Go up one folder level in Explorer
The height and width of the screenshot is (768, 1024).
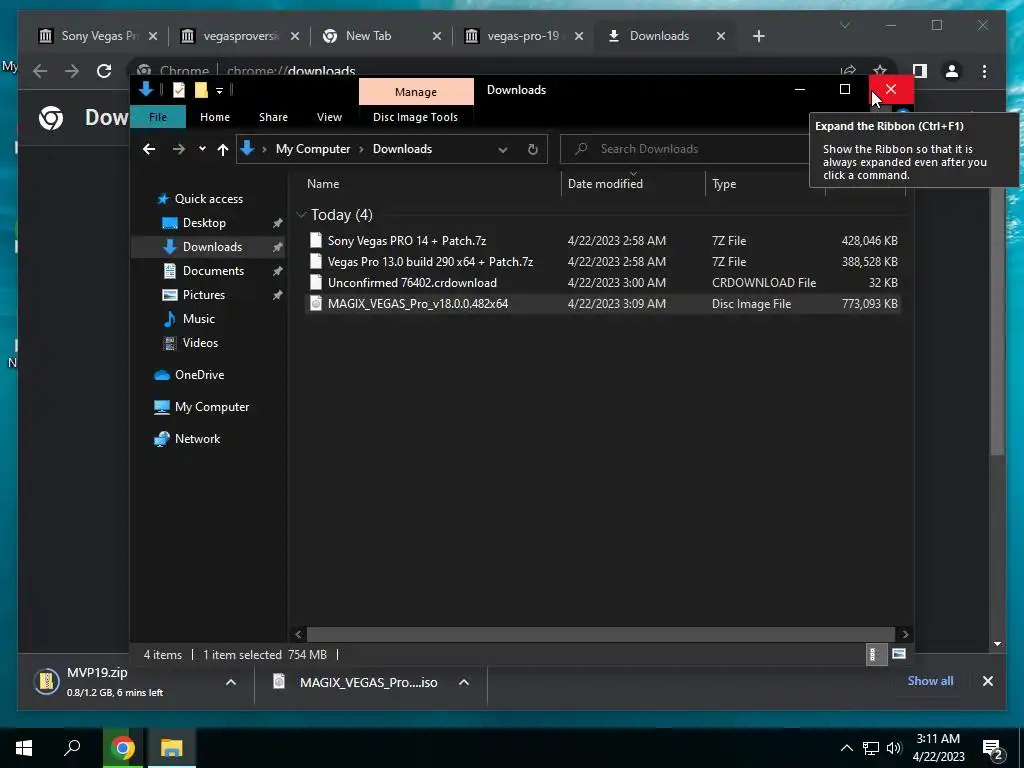(223, 149)
